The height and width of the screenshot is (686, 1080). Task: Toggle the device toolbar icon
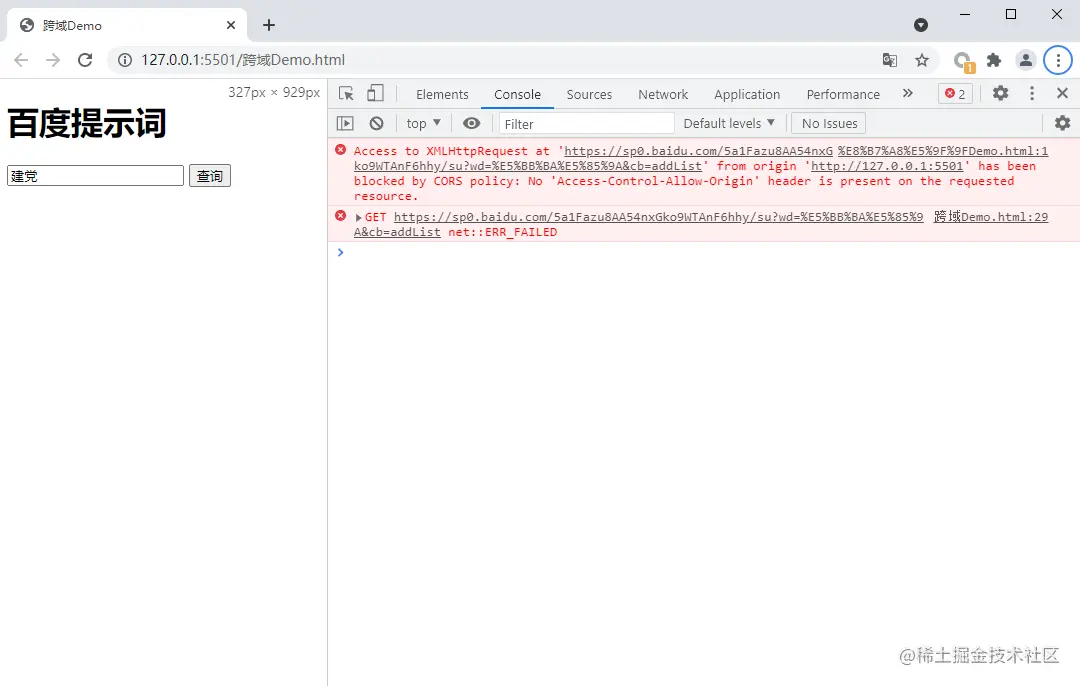pyautogui.click(x=375, y=94)
